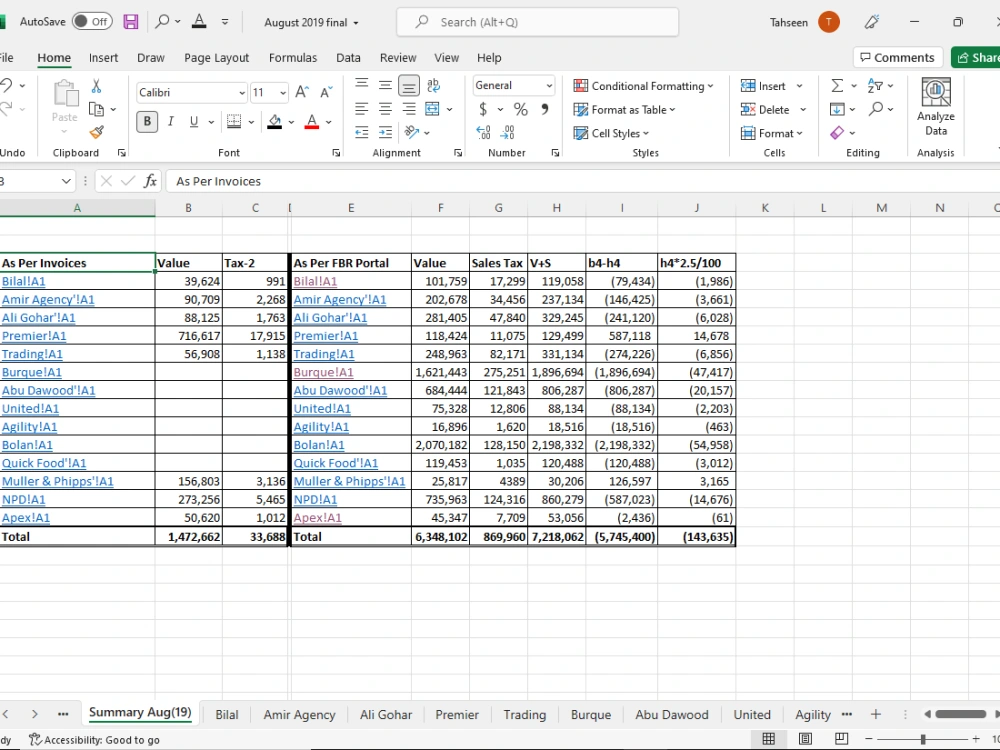Click the Share button
Image resolution: width=1000 pixels, height=750 pixels.
pos(976,57)
